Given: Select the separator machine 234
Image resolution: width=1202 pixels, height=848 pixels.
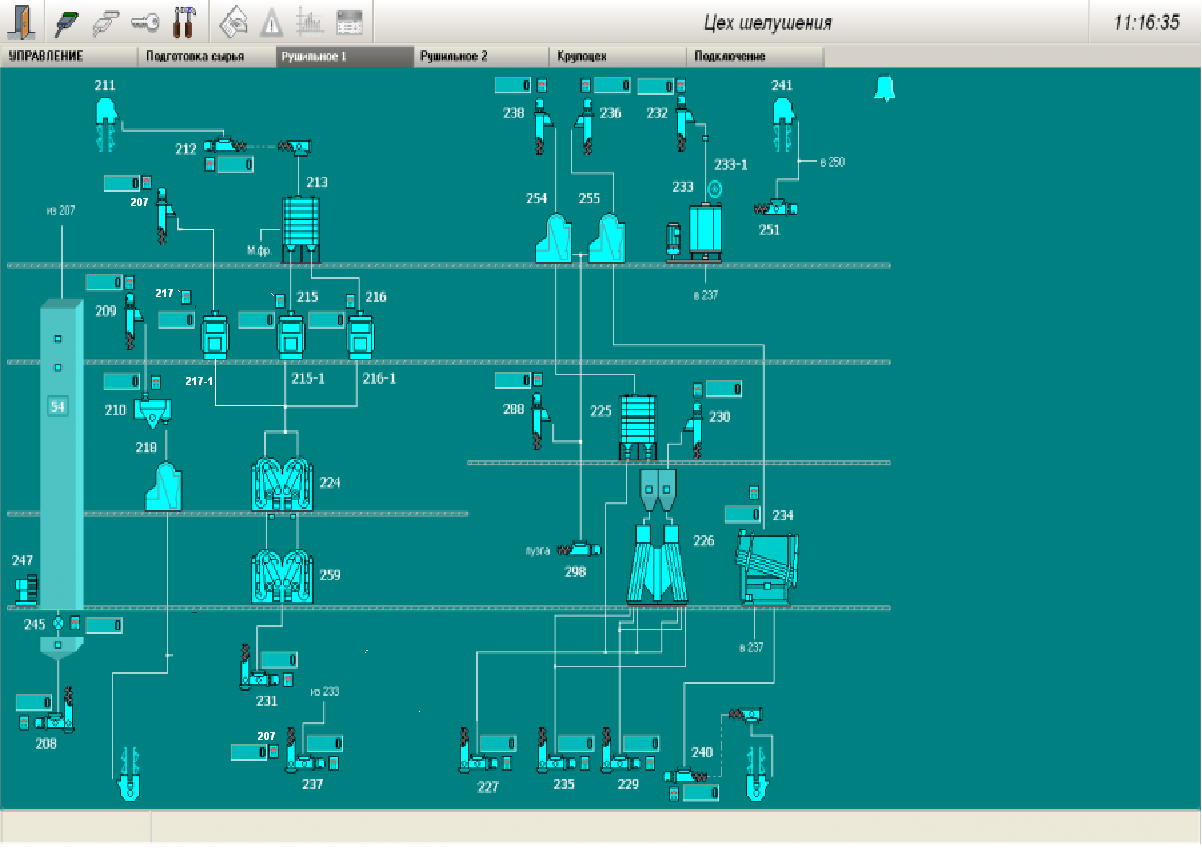Looking at the screenshot, I should [x=767, y=567].
